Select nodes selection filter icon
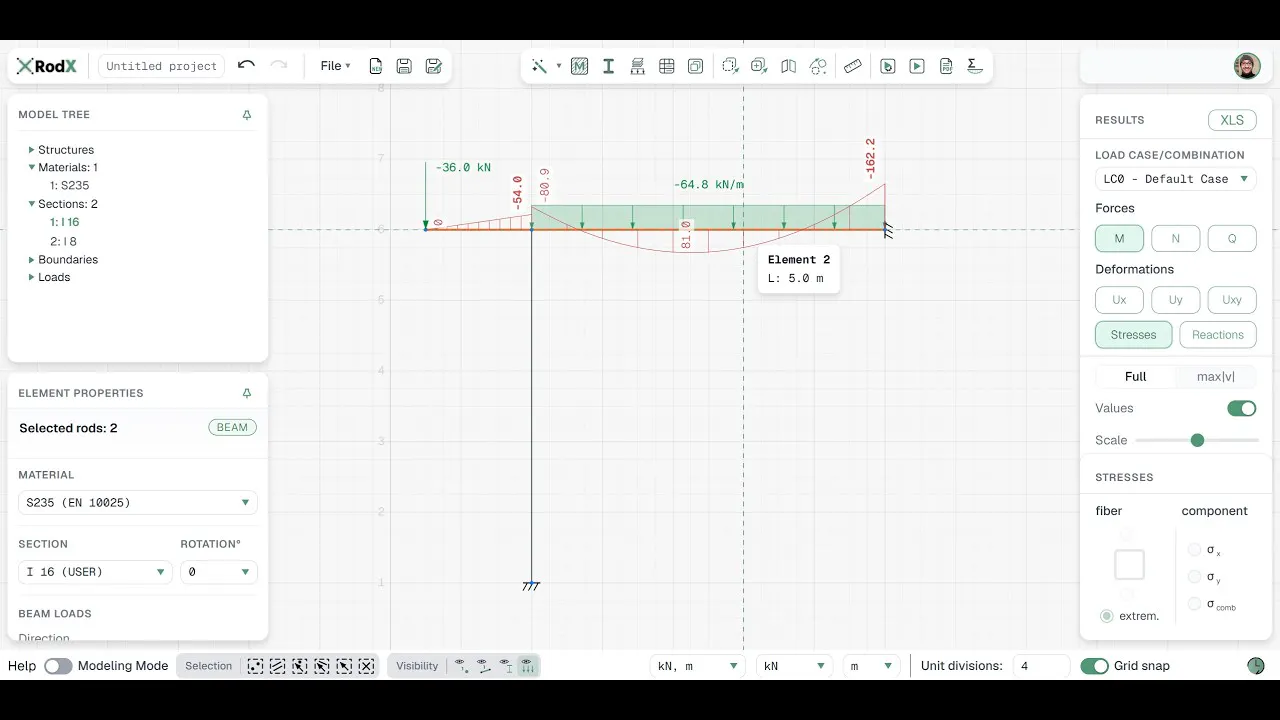The height and width of the screenshot is (720, 1280). tap(255, 666)
